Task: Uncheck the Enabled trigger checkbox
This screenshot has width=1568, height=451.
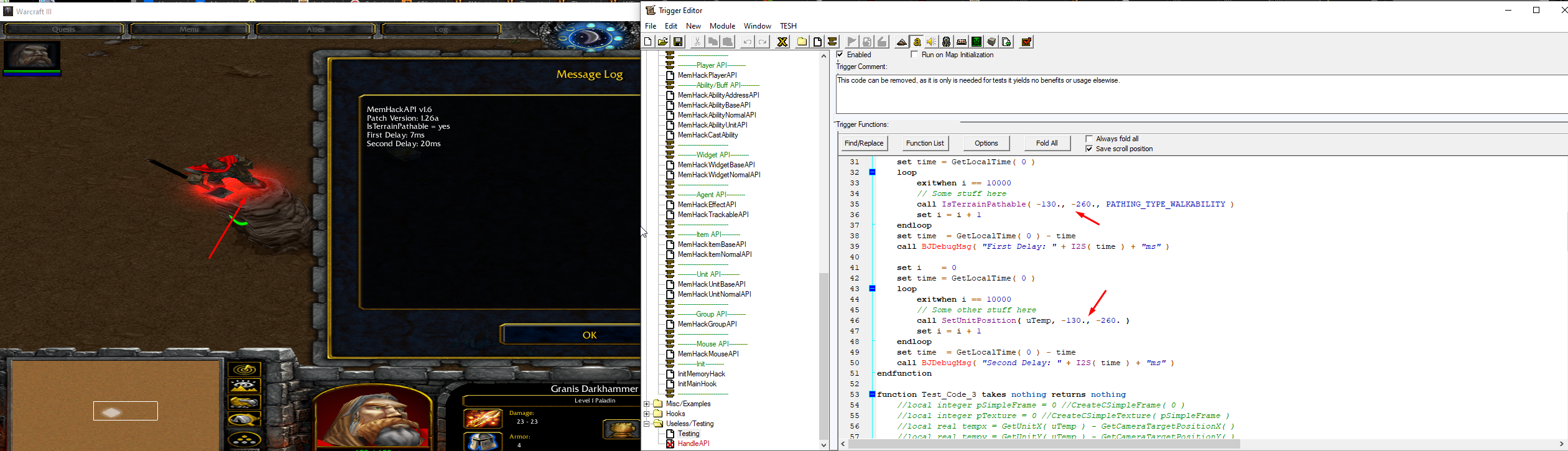Action: pyautogui.click(x=840, y=55)
